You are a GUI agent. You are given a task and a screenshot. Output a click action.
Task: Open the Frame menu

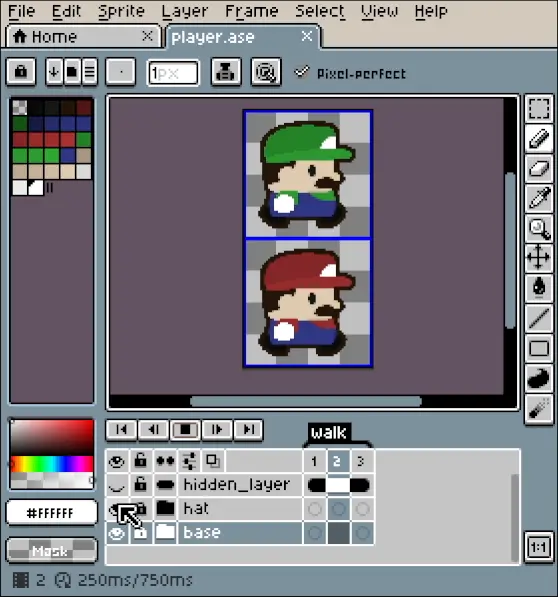pyautogui.click(x=252, y=11)
